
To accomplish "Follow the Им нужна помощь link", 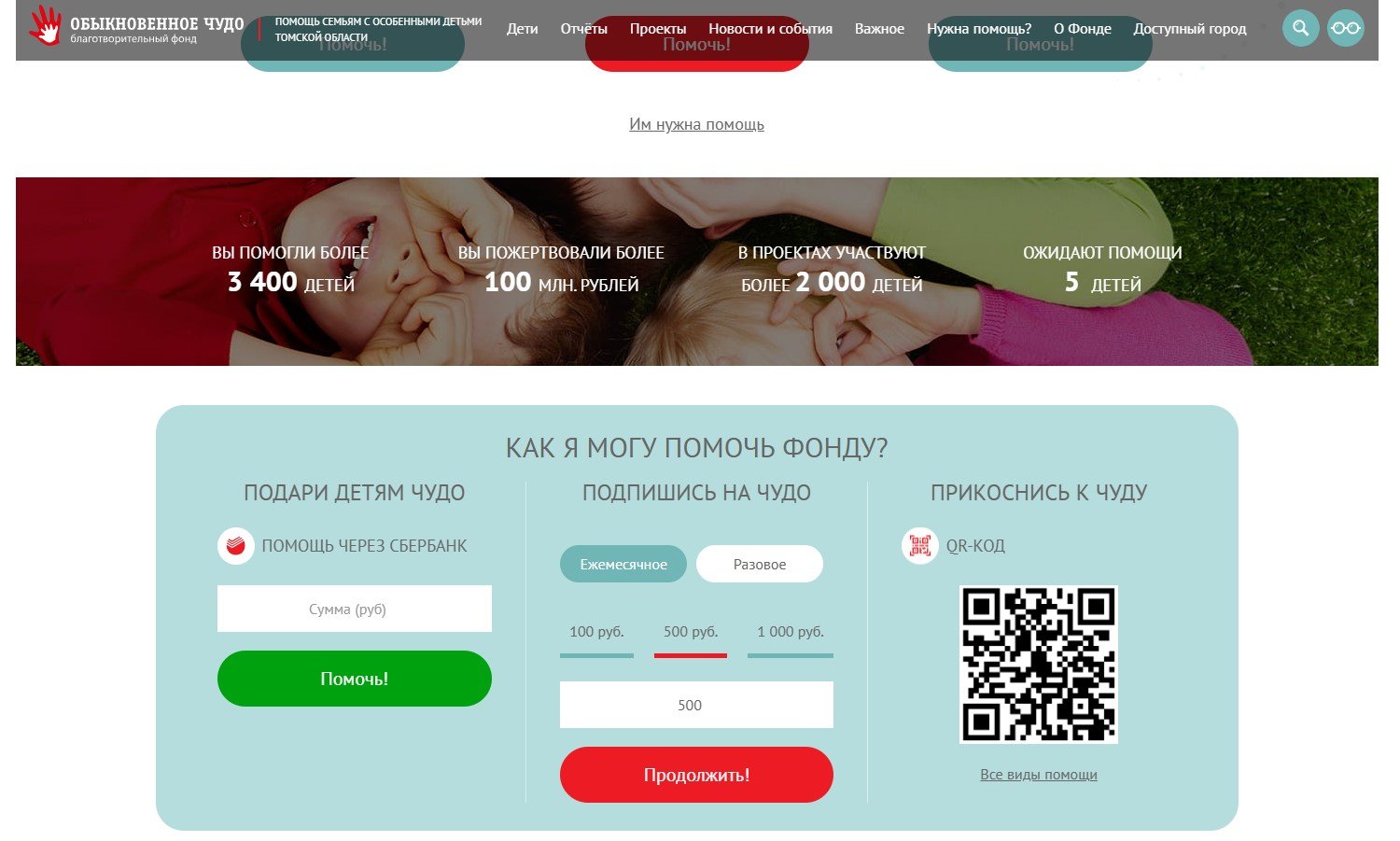I will (x=696, y=124).
